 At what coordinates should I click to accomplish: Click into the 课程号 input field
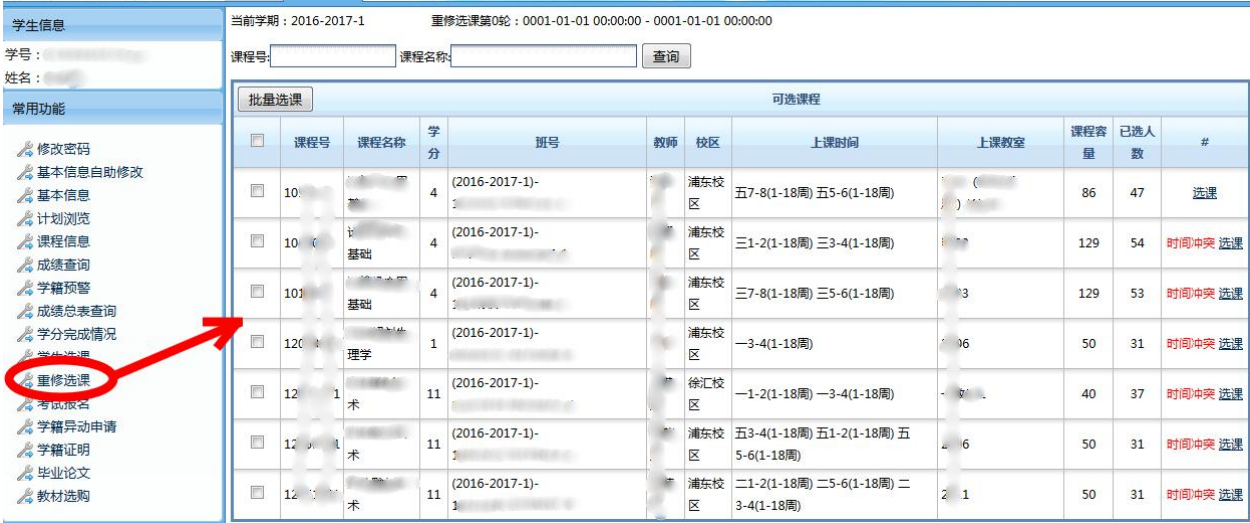[333, 57]
